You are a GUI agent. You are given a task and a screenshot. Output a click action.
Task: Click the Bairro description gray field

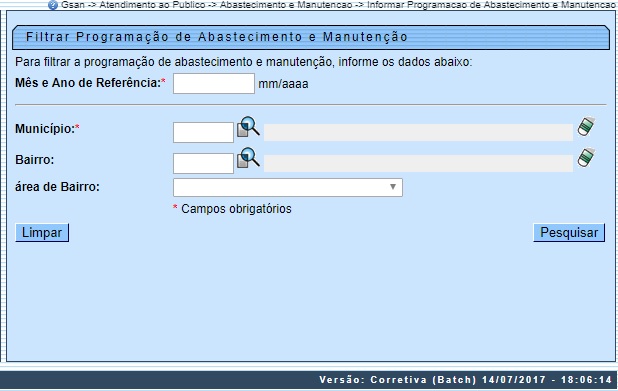tap(418, 164)
